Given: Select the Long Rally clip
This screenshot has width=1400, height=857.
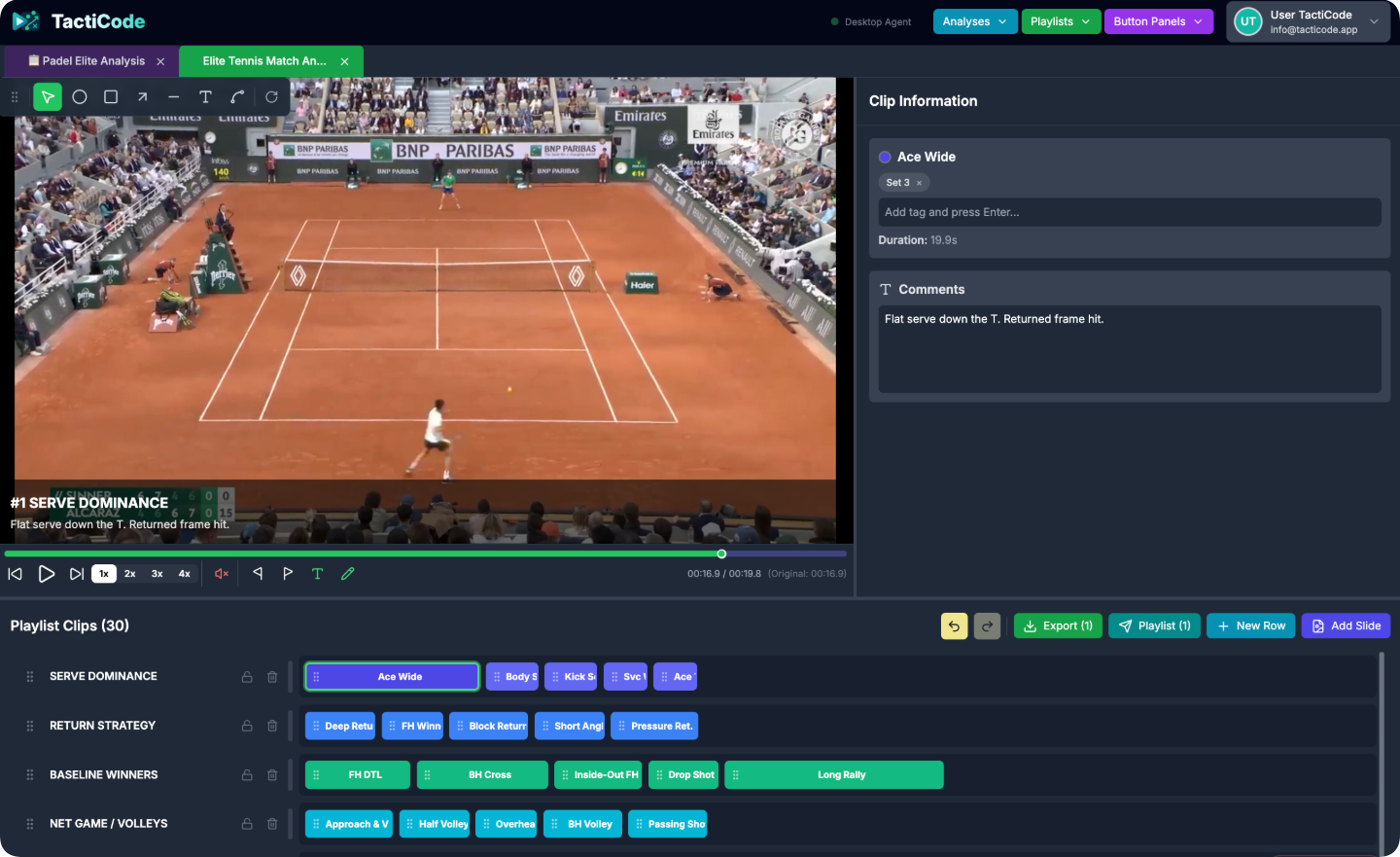Looking at the screenshot, I should [x=834, y=775].
